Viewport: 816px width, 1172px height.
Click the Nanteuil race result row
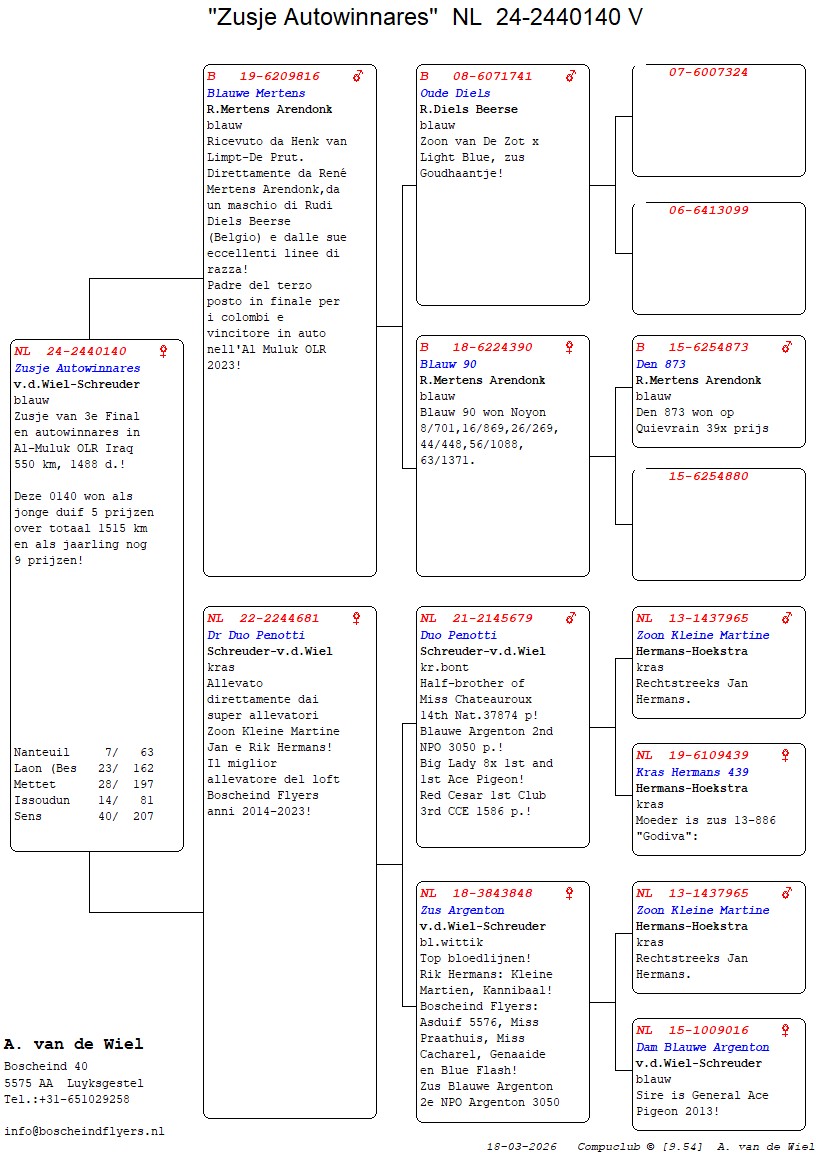pyautogui.click(x=84, y=751)
